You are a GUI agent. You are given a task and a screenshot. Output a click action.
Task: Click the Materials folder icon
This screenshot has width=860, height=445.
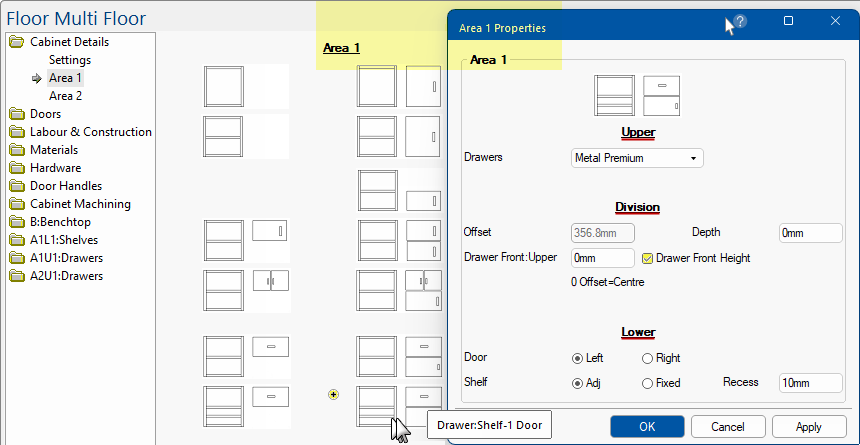point(18,150)
